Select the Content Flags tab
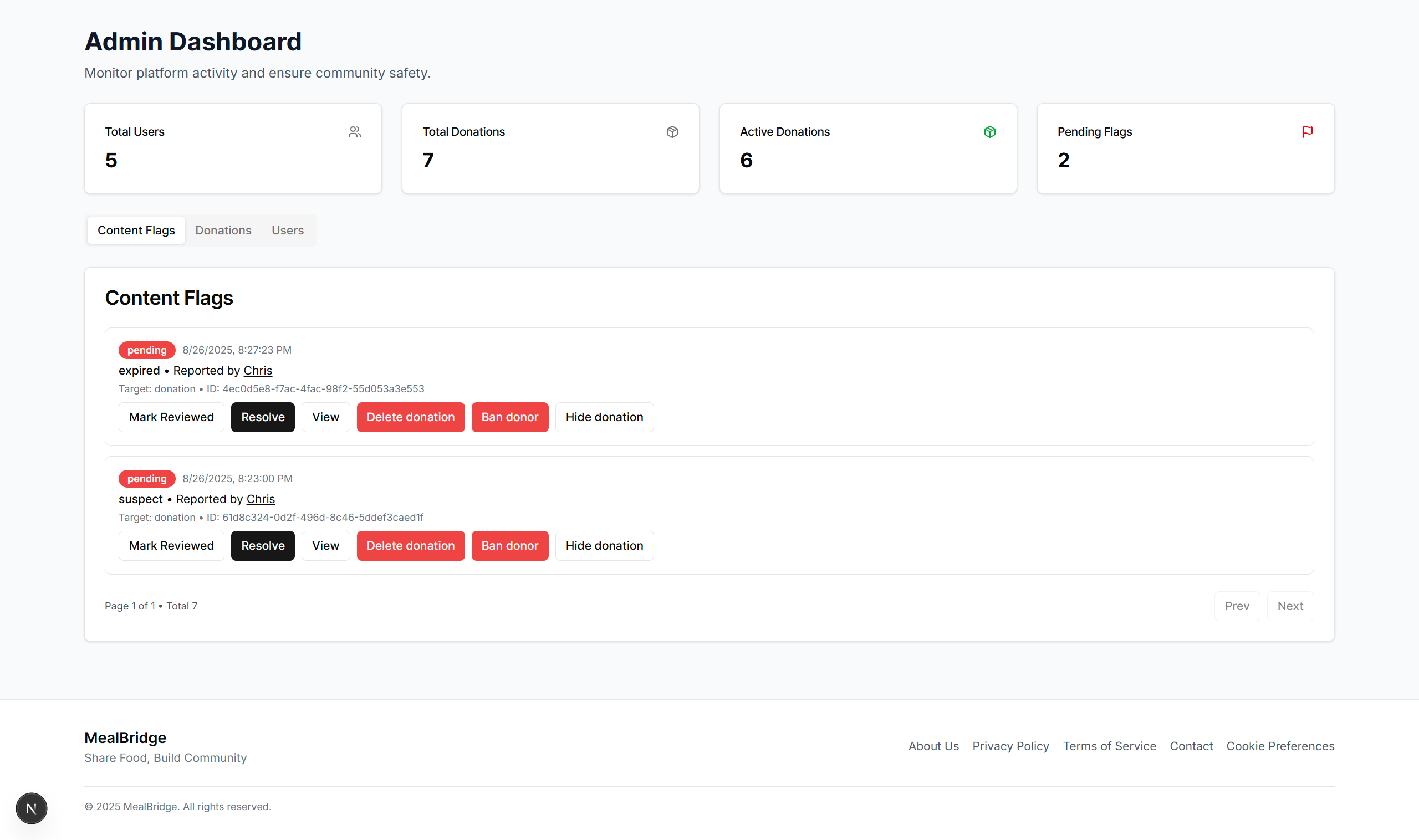This screenshot has height=840, width=1419. 136,231
